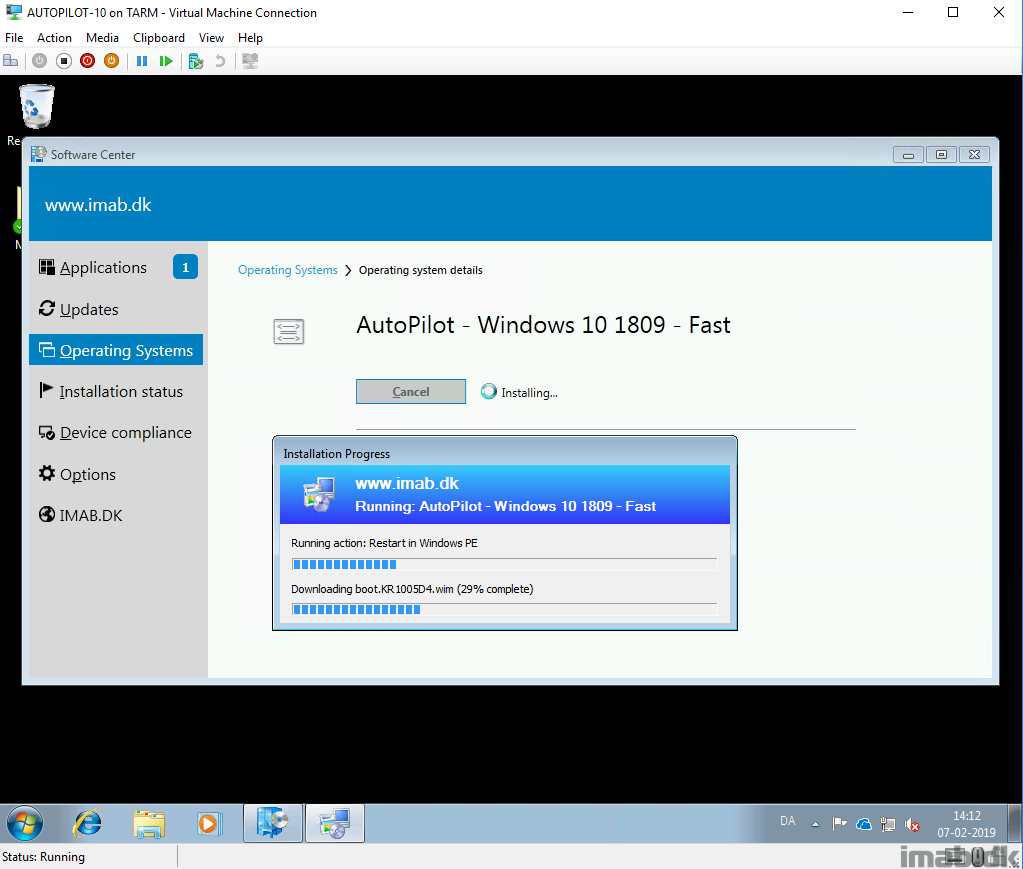Select Operating Systems in the sidebar
The width and height of the screenshot is (1023, 869).
[x=116, y=350]
